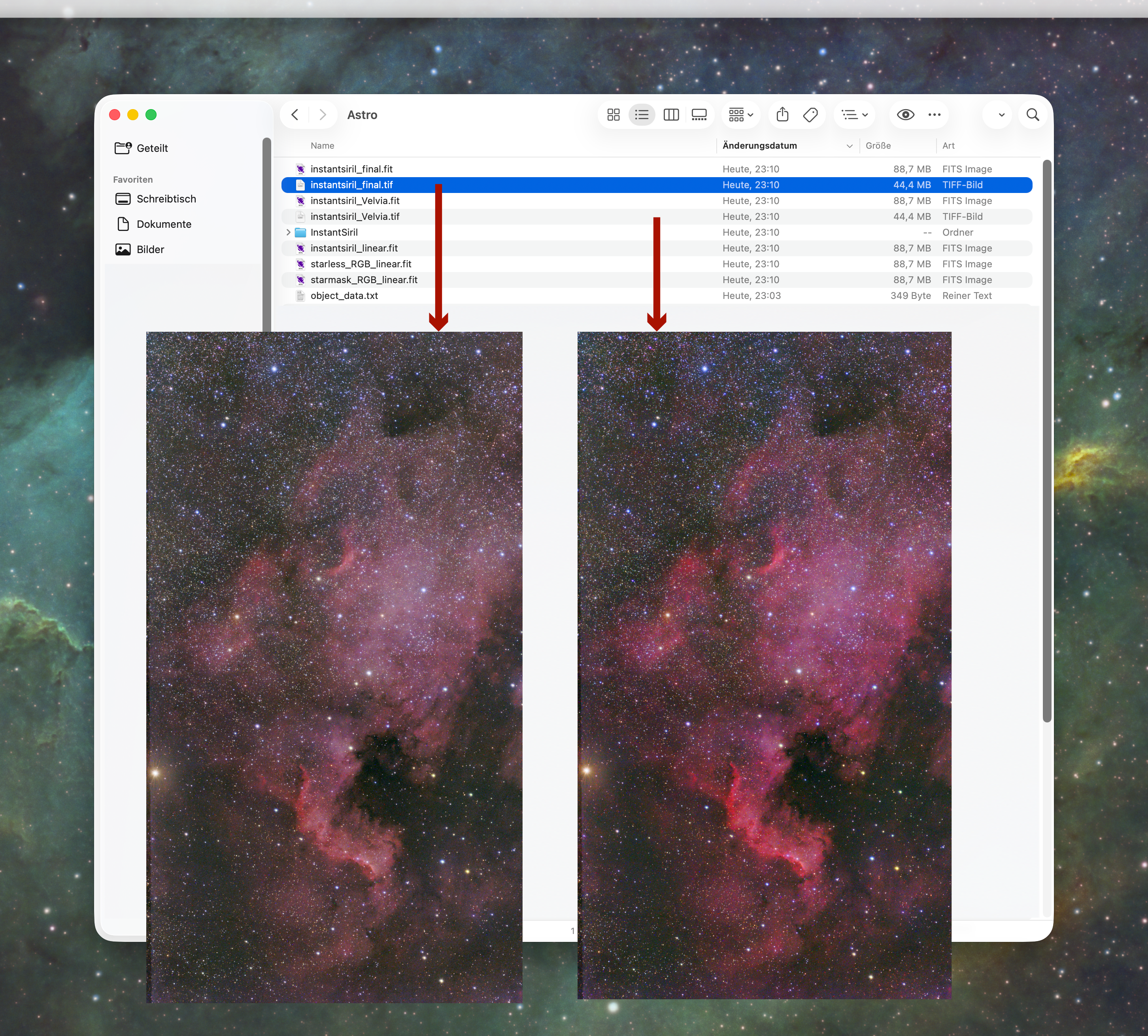Select the file object_data.txt
The width and height of the screenshot is (1148, 1036).
click(x=657, y=295)
